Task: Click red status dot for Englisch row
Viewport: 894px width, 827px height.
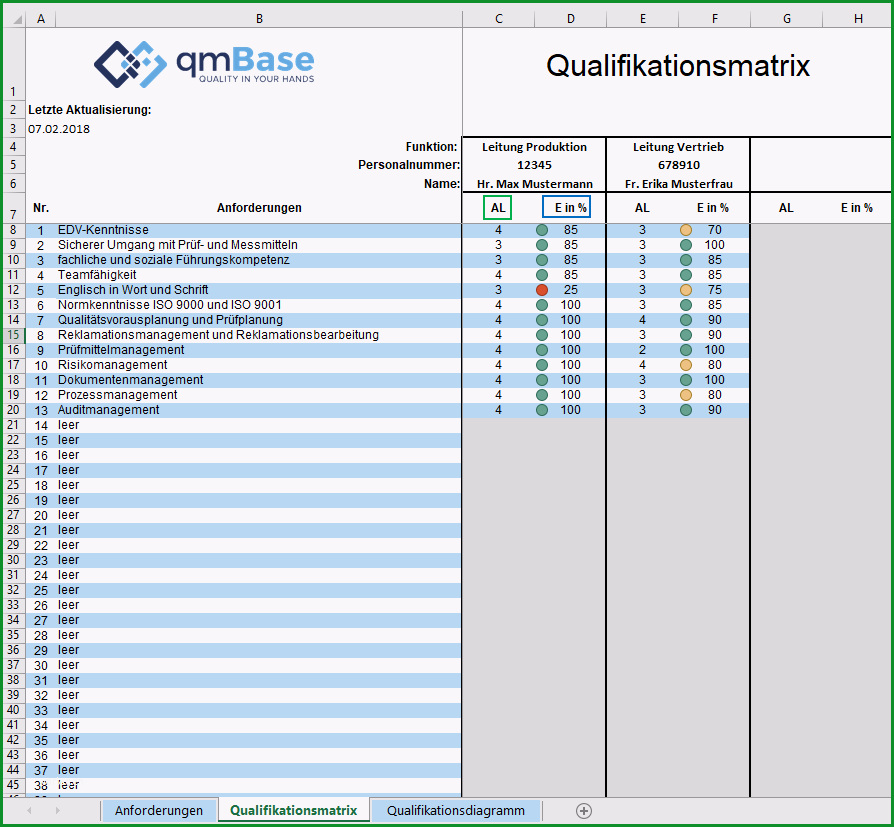Action: pyautogui.click(x=542, y=290)
